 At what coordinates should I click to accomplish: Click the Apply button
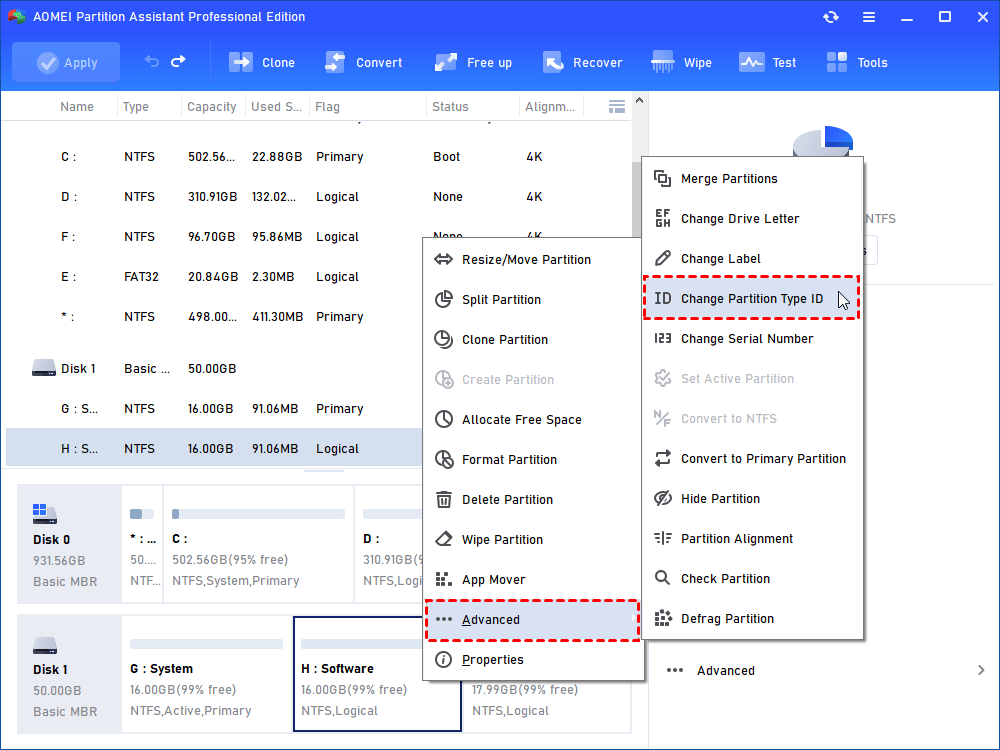coord(66,62)
